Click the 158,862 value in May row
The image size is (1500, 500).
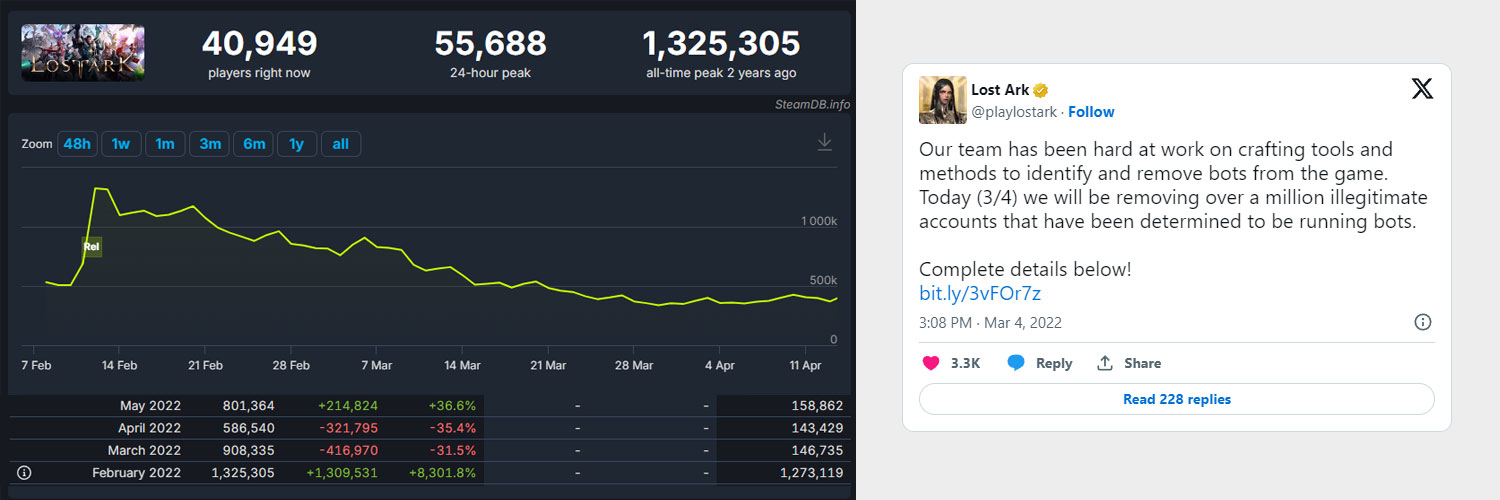click(817, 406)
